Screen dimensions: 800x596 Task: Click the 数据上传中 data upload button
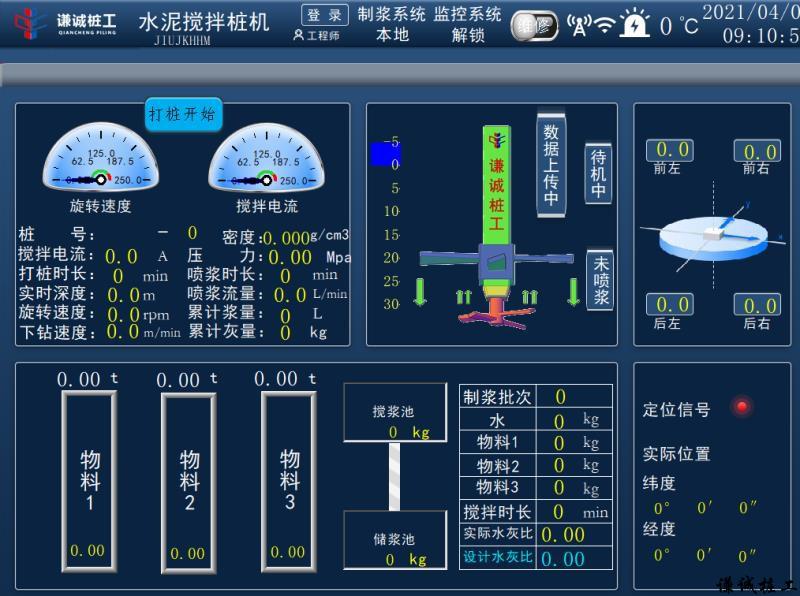tap(551, 163)
